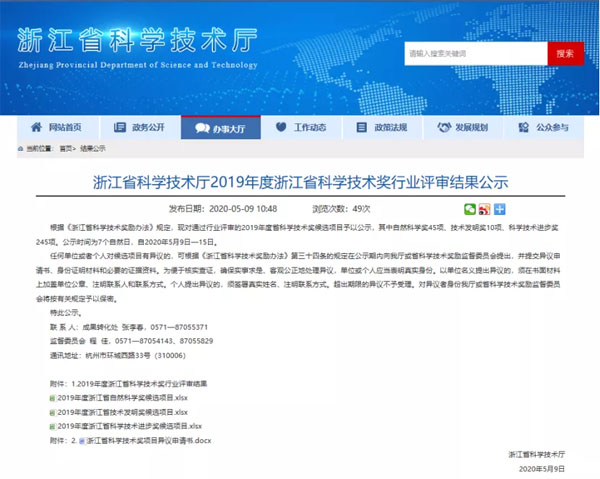Click the blue plus more-share icon
This screenshot has height=479, width=600.
499,208
